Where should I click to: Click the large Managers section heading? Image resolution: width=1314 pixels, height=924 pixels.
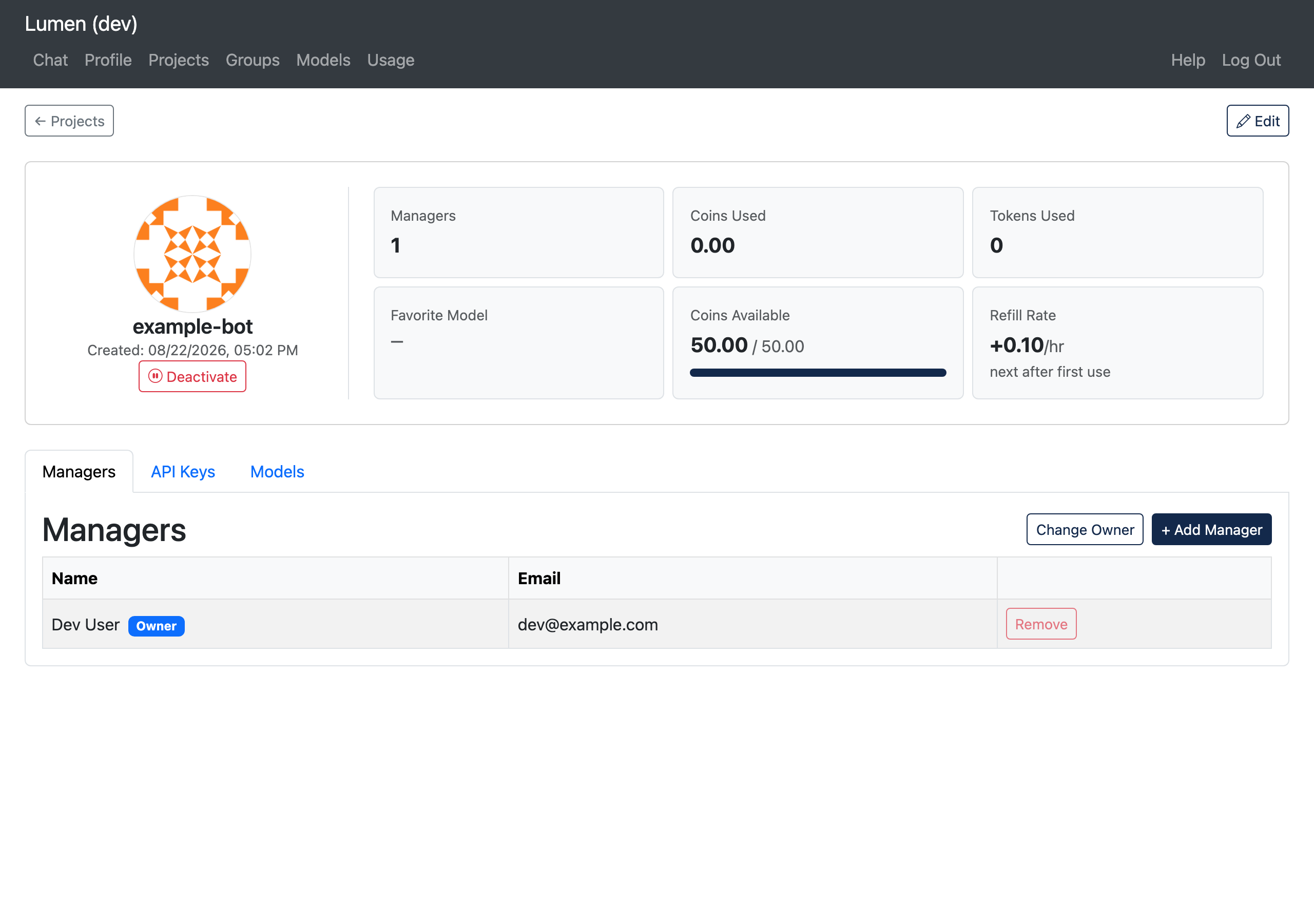(x=114, y=530)
